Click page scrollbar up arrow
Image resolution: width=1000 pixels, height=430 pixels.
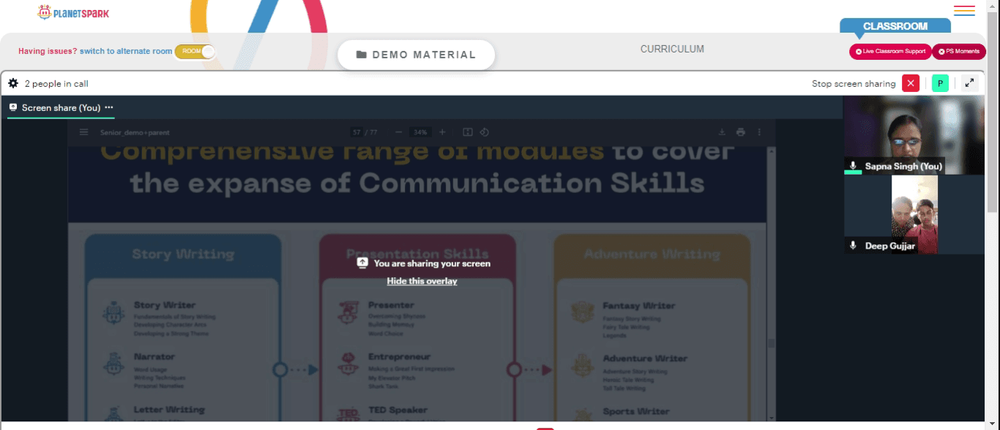tap(993, 4)
